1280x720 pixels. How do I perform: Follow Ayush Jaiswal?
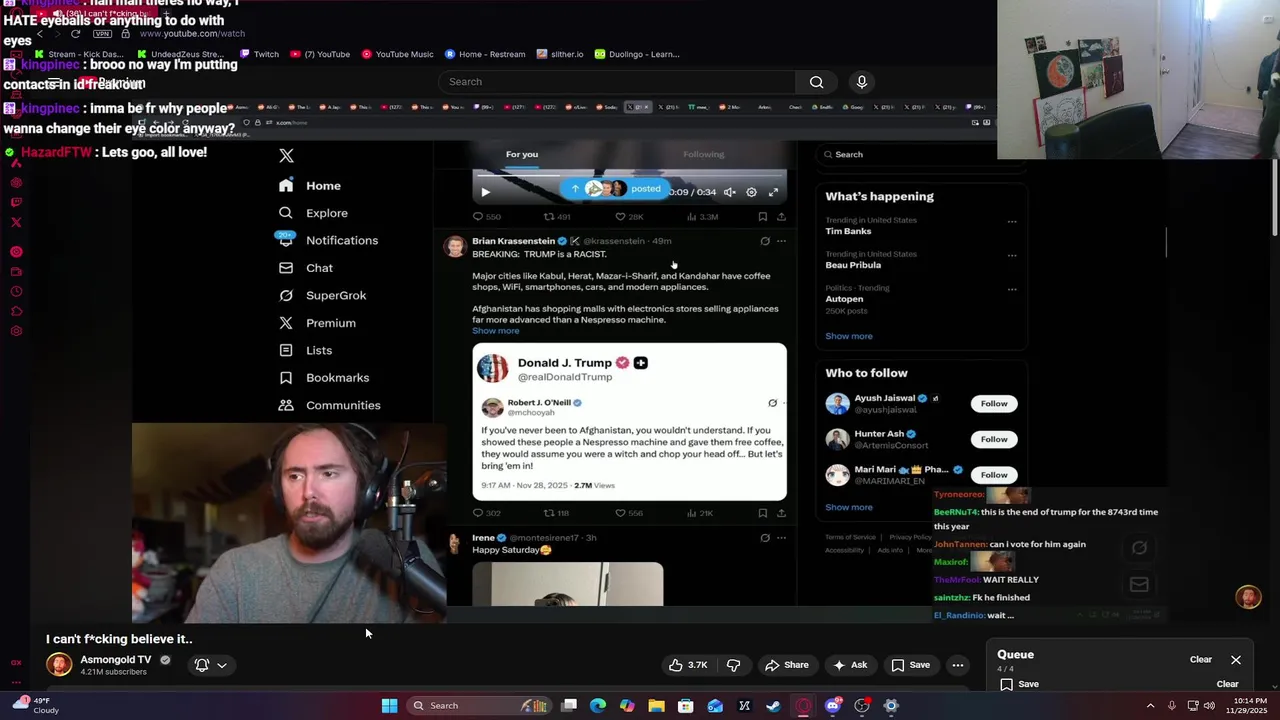point(994,404)
